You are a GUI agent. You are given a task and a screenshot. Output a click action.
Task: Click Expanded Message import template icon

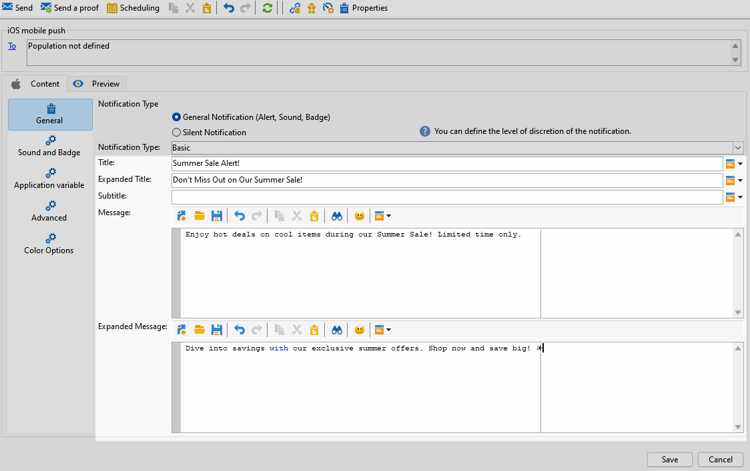point(181,330)
